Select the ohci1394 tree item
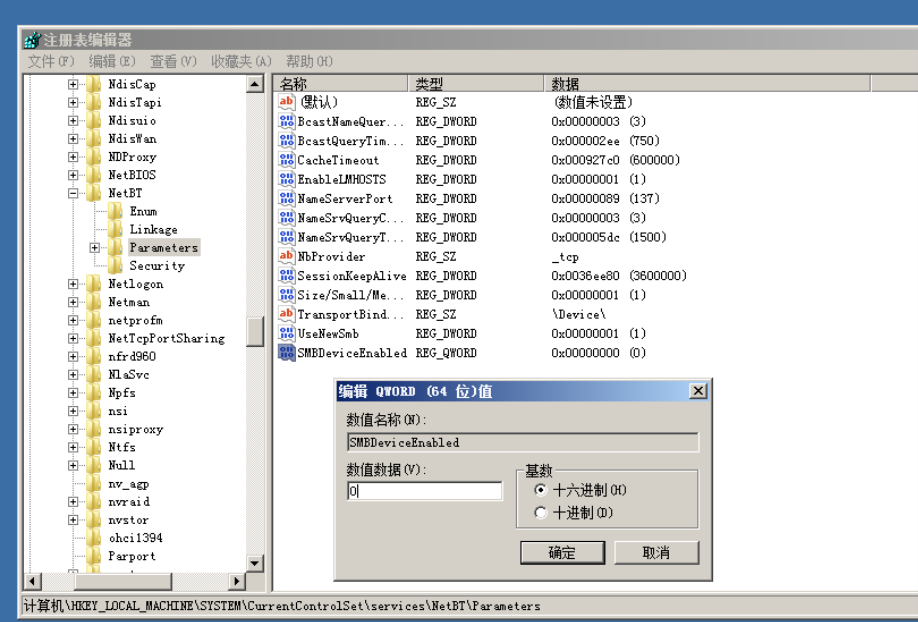The width and height of the screenshot is (918, 622). point(135,538)
